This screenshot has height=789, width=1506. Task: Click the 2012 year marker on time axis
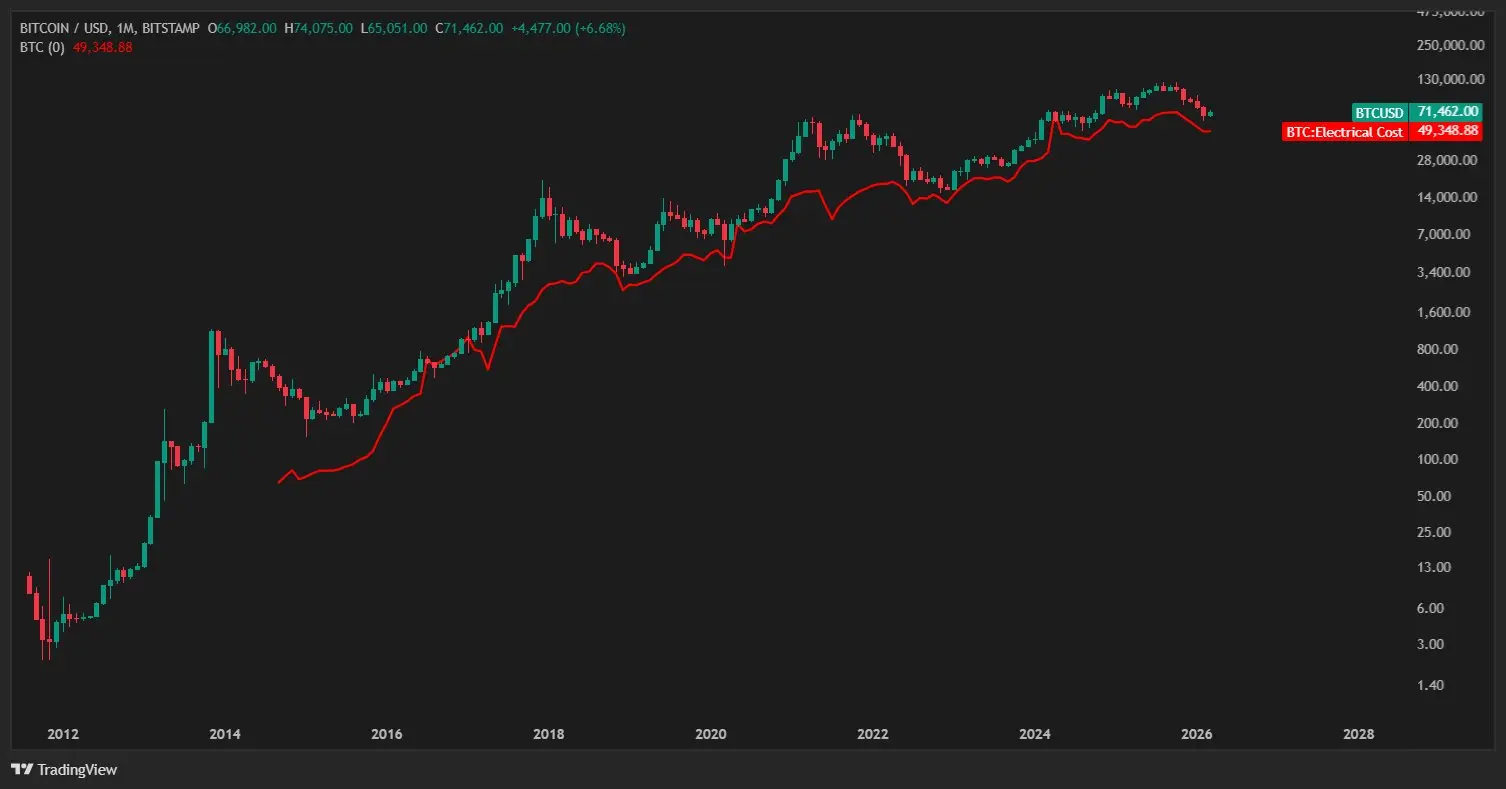click(x=63, y=734)
